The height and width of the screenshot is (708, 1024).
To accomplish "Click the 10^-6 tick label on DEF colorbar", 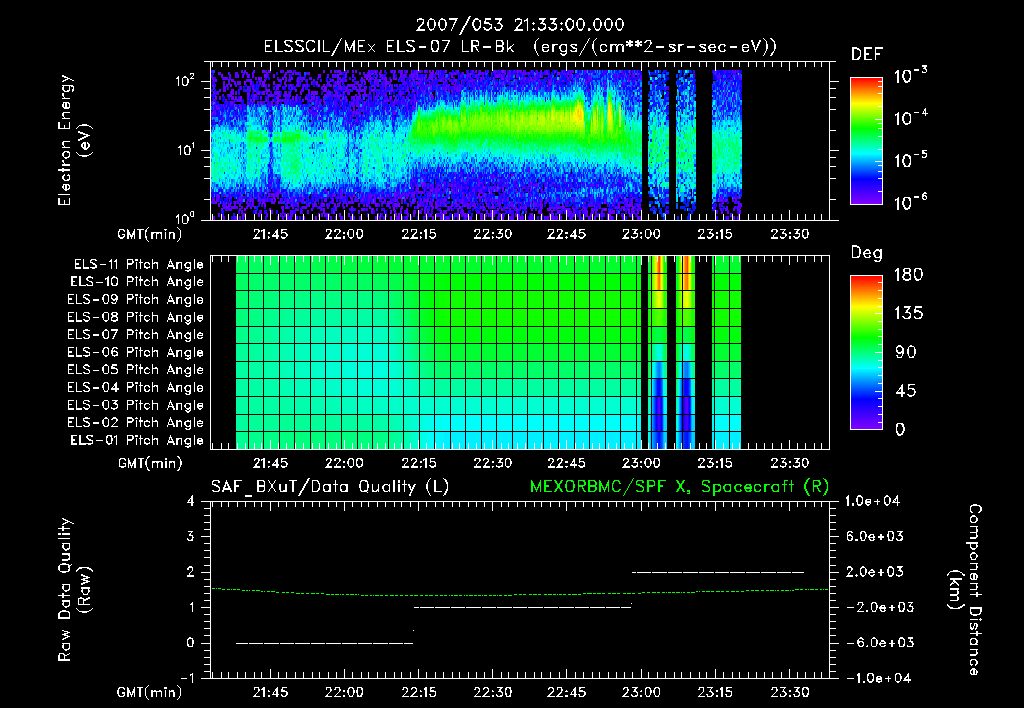I will pos(911,202).
